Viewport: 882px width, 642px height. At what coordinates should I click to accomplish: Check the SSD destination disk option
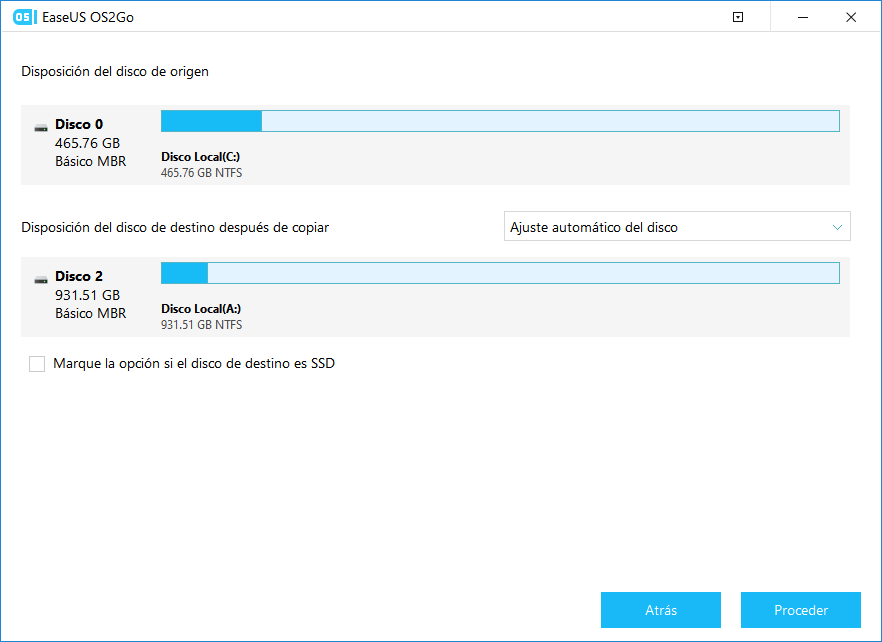pyautogui.click(x=37, y=364)
